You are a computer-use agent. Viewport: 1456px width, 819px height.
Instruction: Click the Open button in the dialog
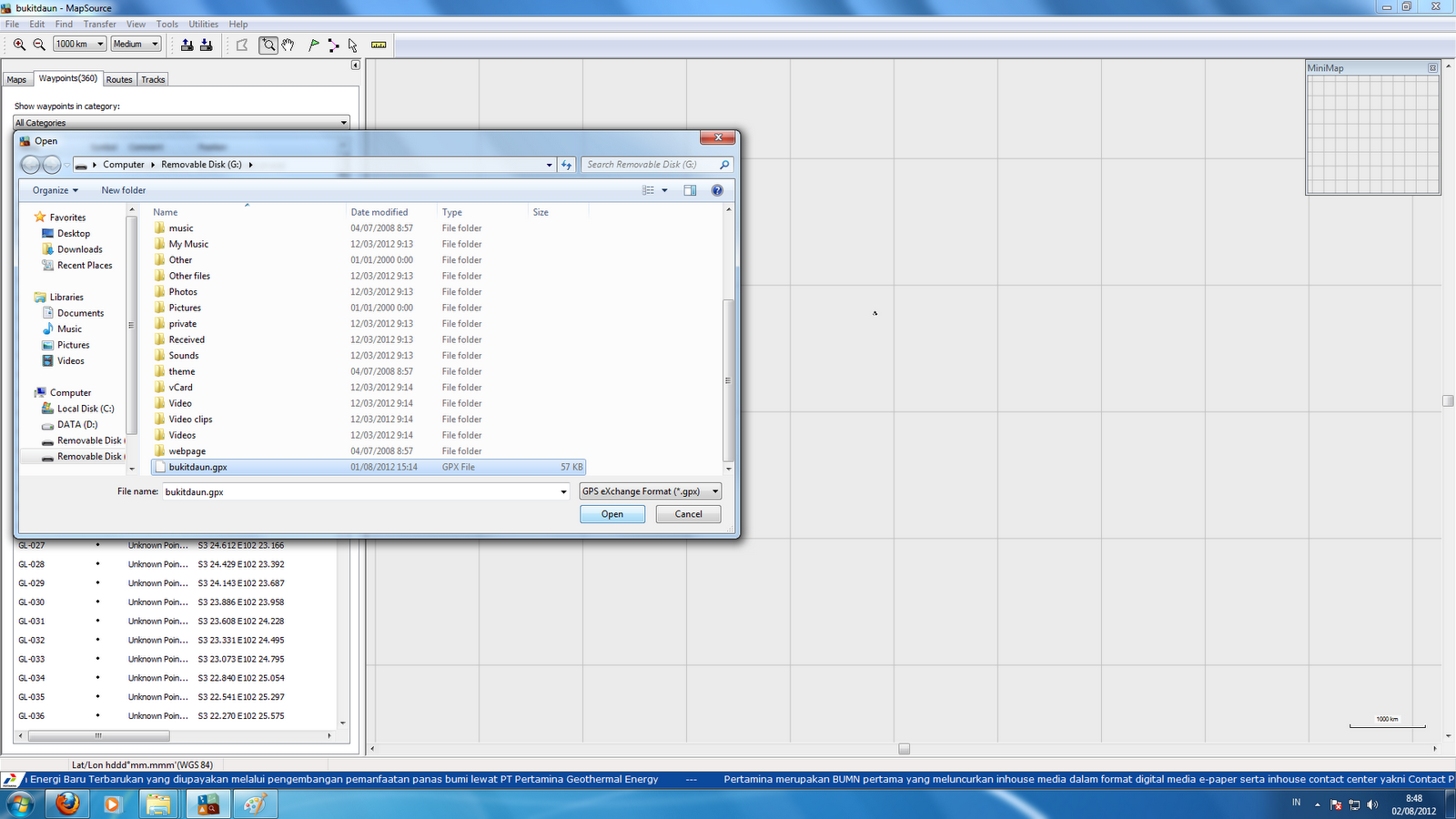click(612, 513)
